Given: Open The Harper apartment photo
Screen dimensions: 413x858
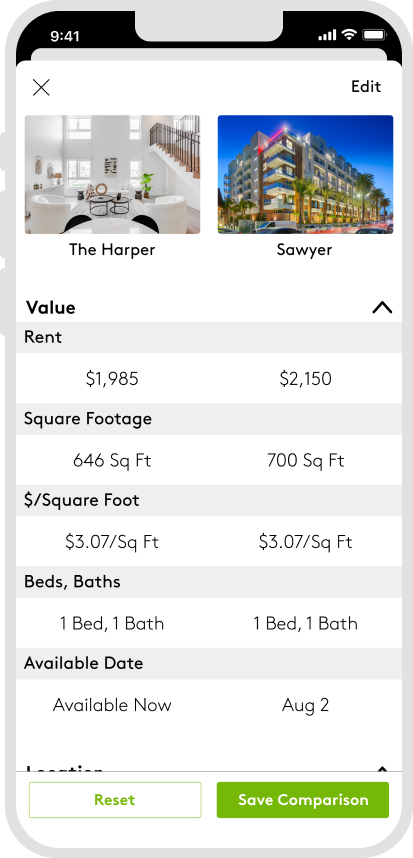Looking at the screenshot, I should click(112, 175).
